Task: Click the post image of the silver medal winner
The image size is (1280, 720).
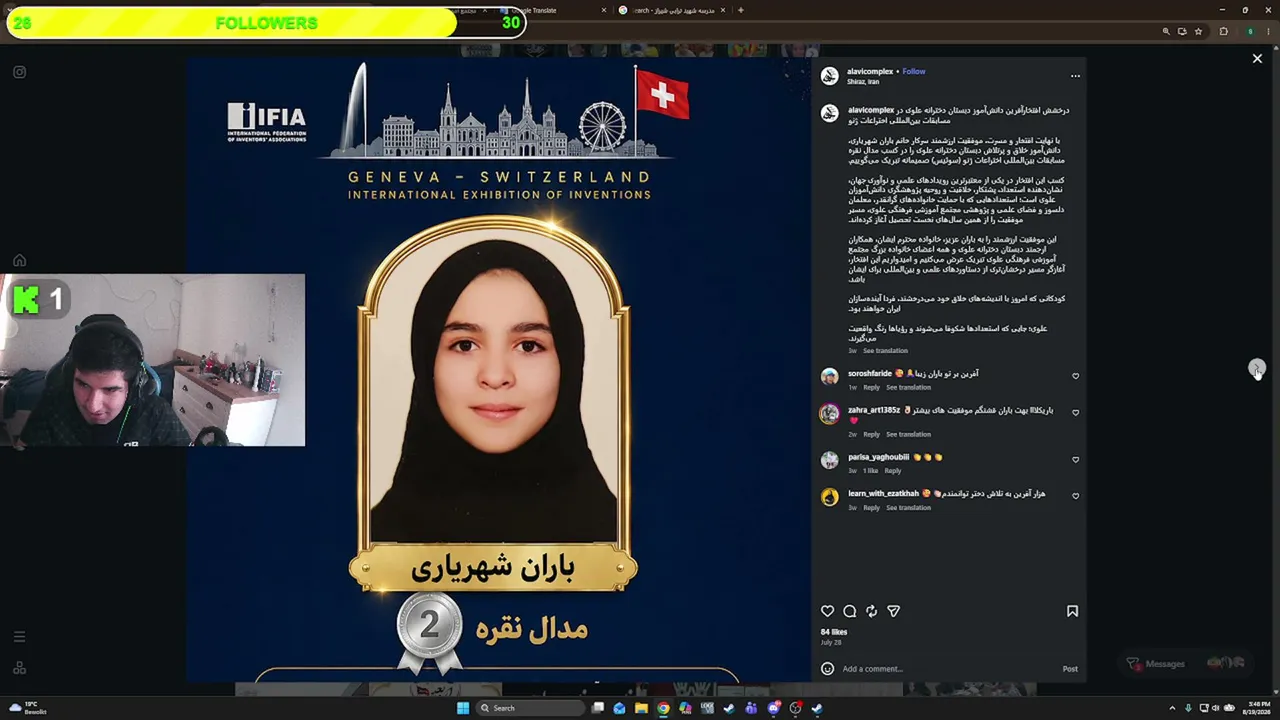Action: pos(498,370)
